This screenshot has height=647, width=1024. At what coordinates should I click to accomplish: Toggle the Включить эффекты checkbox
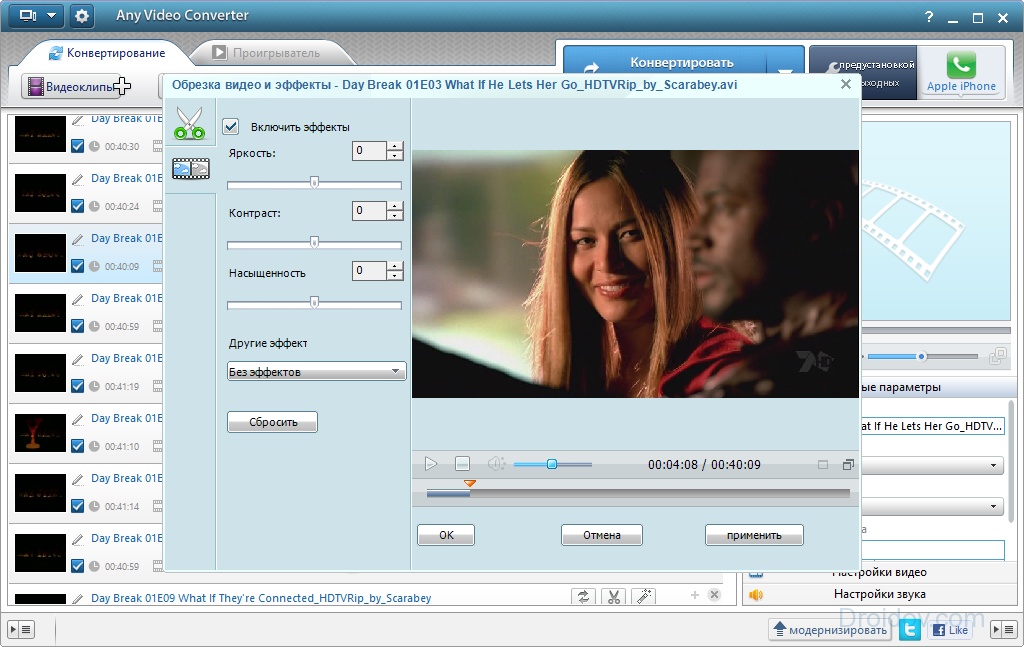point(231,127)
